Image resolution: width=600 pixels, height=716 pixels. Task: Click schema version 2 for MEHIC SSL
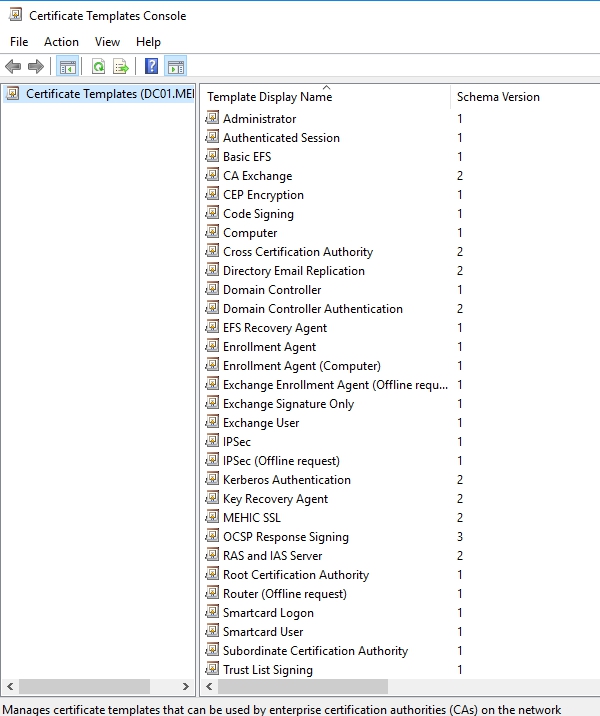460,517
